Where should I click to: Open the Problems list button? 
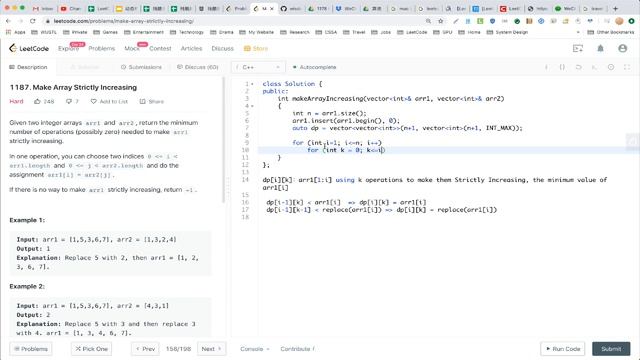point(31,349)
